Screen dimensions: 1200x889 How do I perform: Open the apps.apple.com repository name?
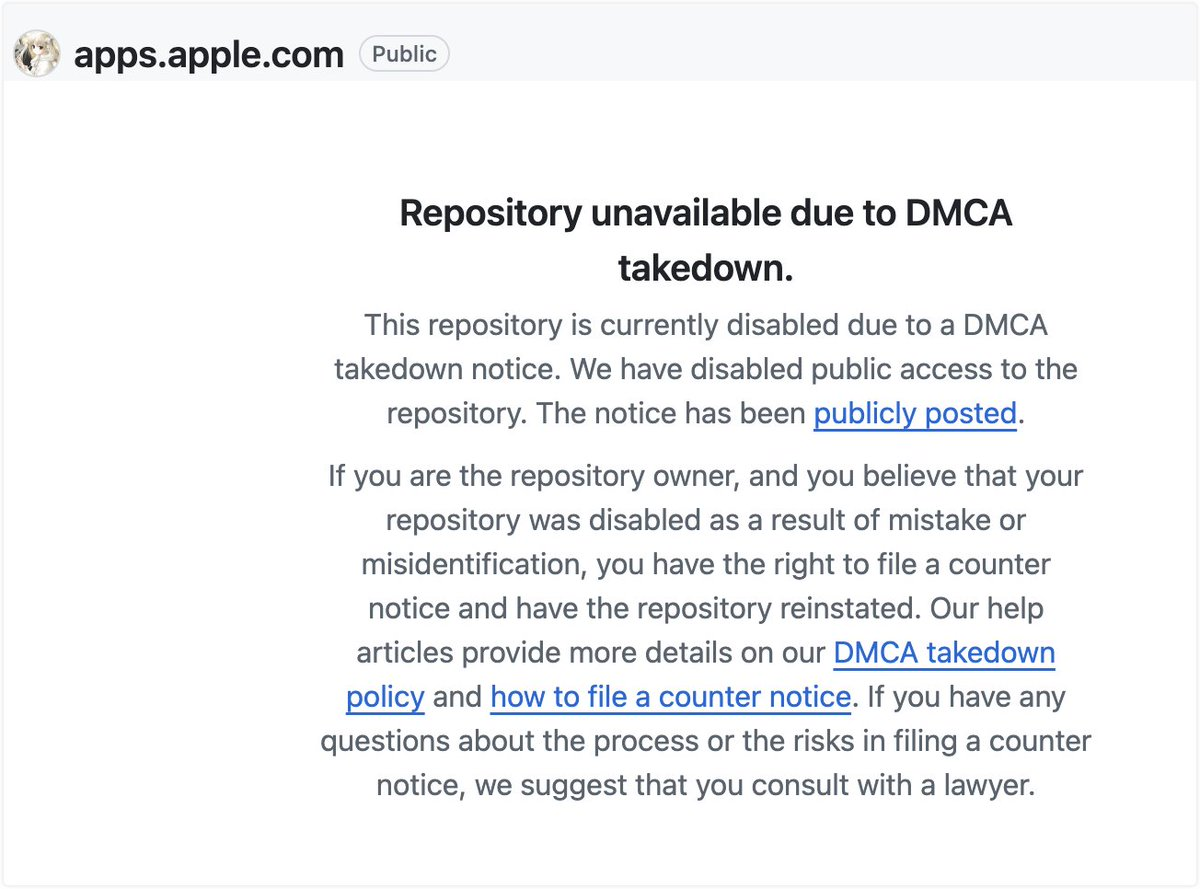(208, 54)
